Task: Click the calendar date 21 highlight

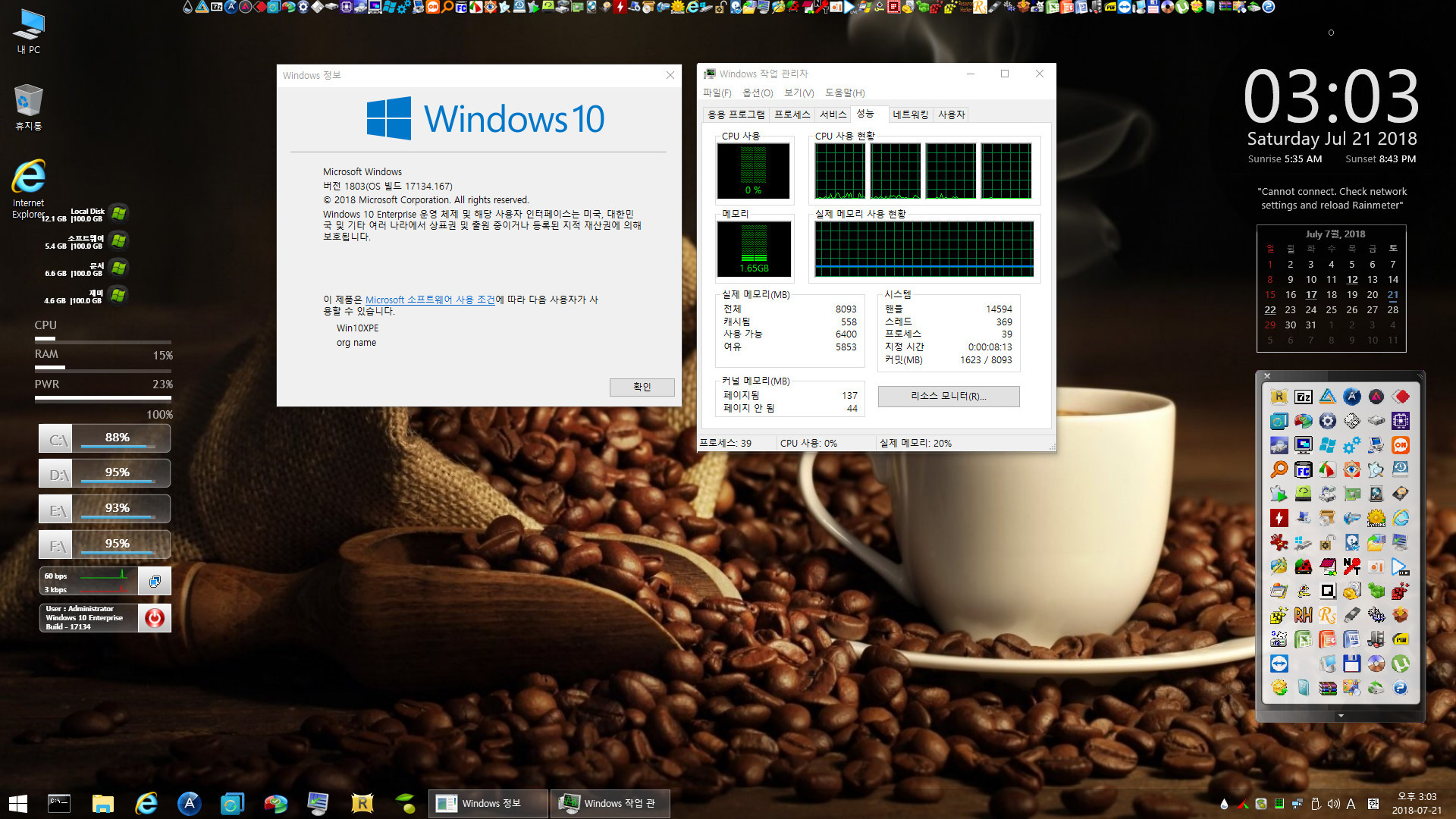Action: (x=1394, y=294)
